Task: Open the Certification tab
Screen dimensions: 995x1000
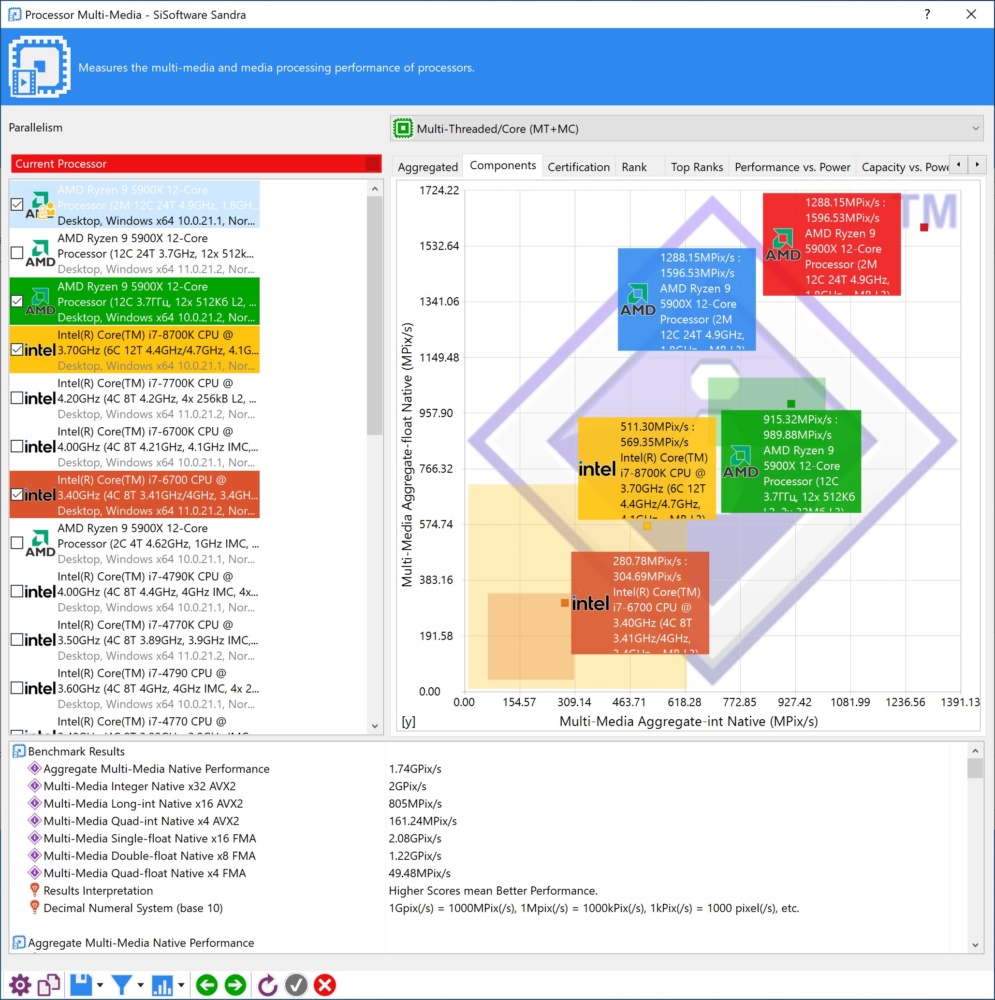Action: [x=579, y=166]
